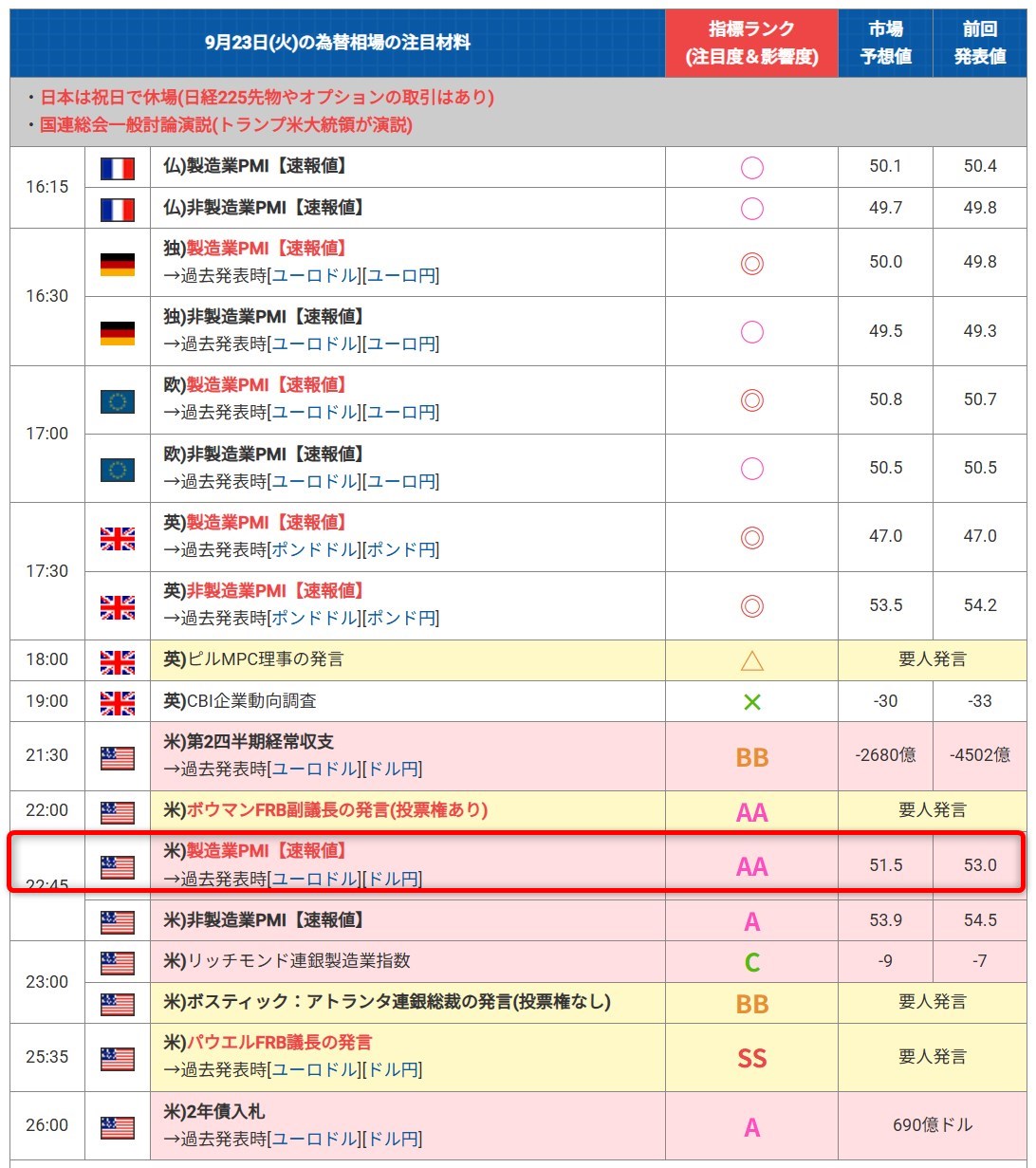Open ユーロ円 link under 欧)製造業PMI
This screenshot has width=1036, height=1168.
(x=402, y=413)
